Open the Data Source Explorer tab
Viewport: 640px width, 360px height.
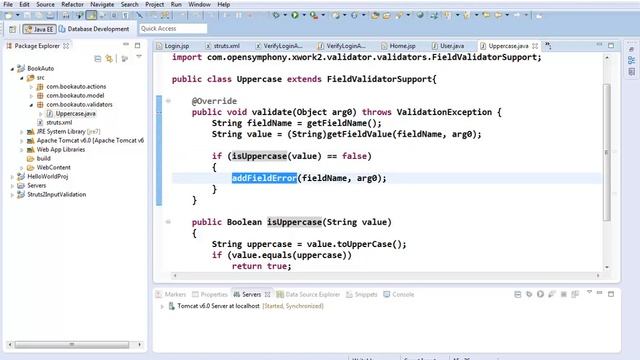(x=308, y=295)
